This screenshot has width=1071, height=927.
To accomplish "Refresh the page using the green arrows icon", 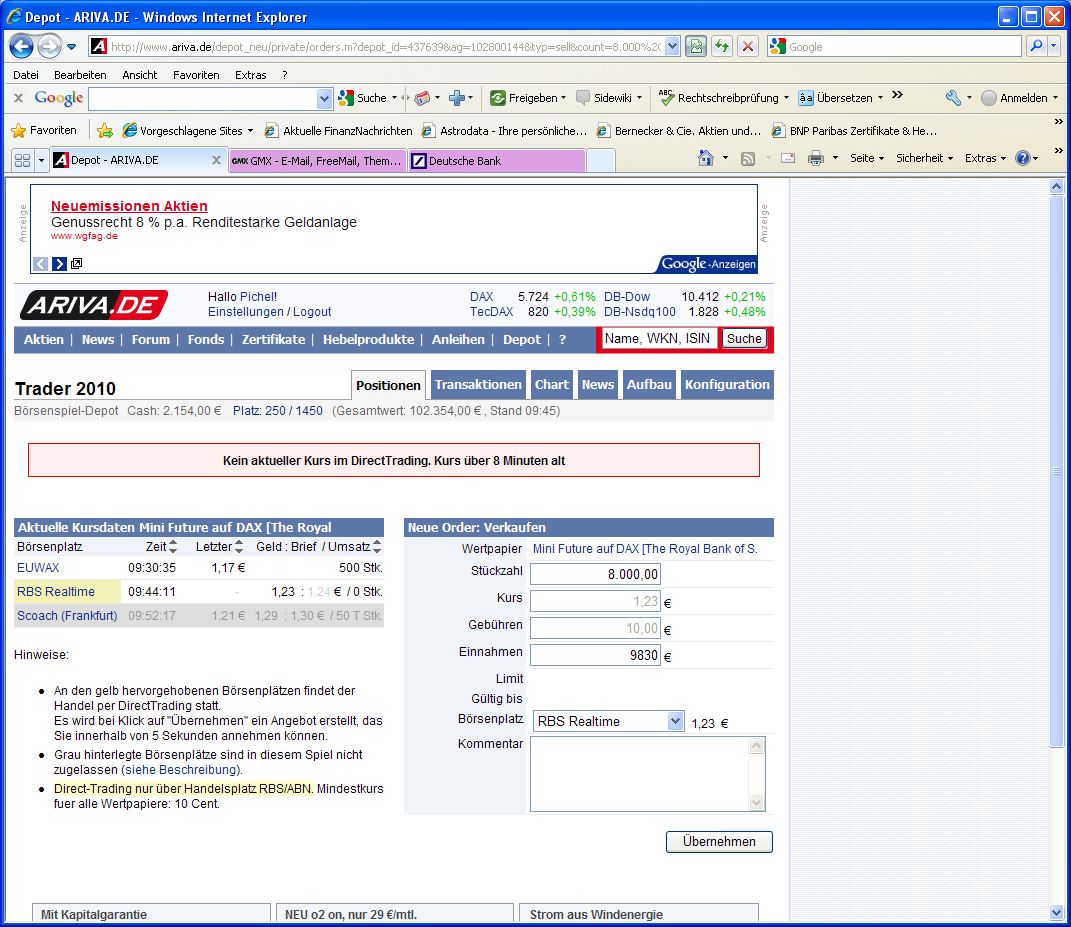I will click(x=722, y=46).
